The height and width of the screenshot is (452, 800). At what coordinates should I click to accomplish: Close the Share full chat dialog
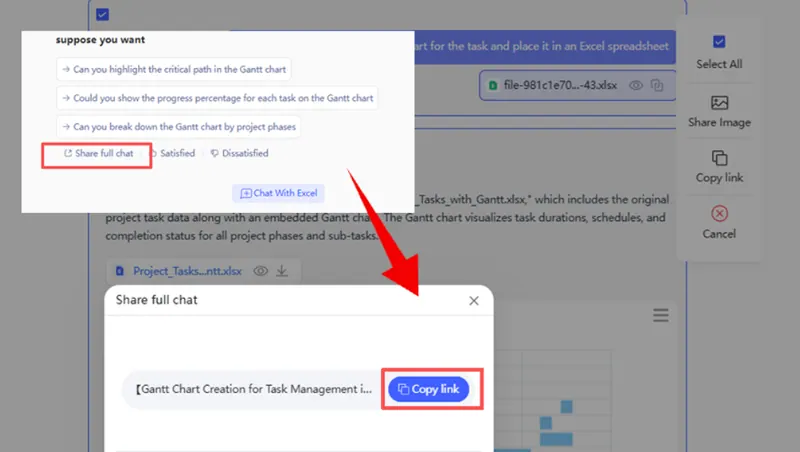(474, 300)
